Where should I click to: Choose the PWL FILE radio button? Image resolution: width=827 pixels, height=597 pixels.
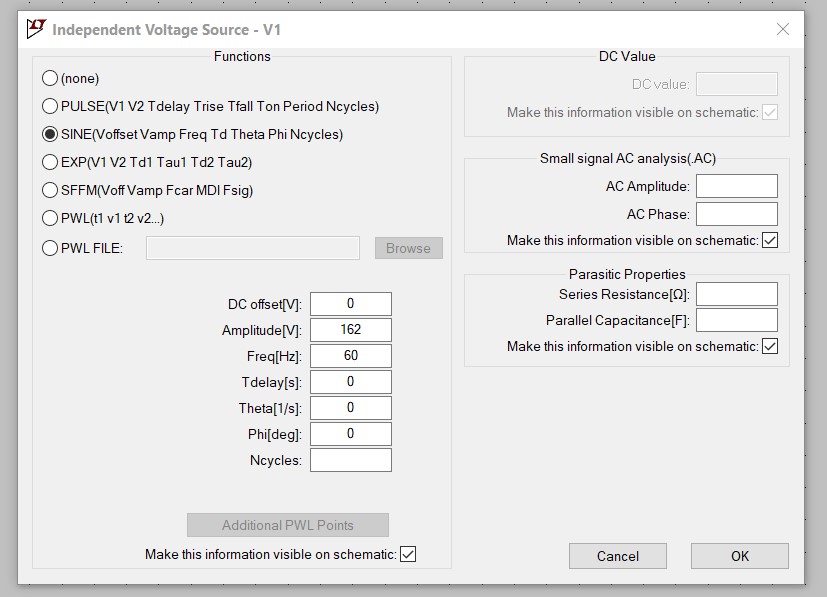[x=50, y=248]
